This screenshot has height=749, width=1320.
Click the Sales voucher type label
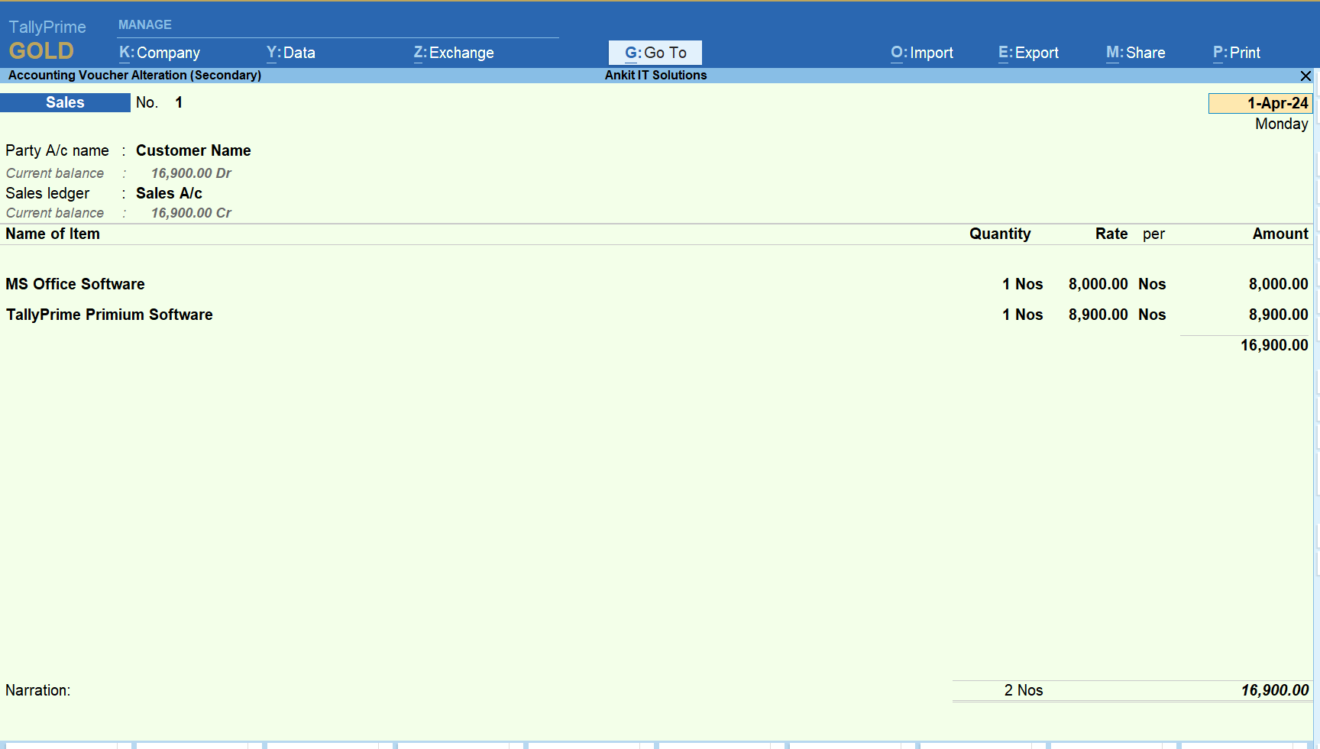point(65,103)
